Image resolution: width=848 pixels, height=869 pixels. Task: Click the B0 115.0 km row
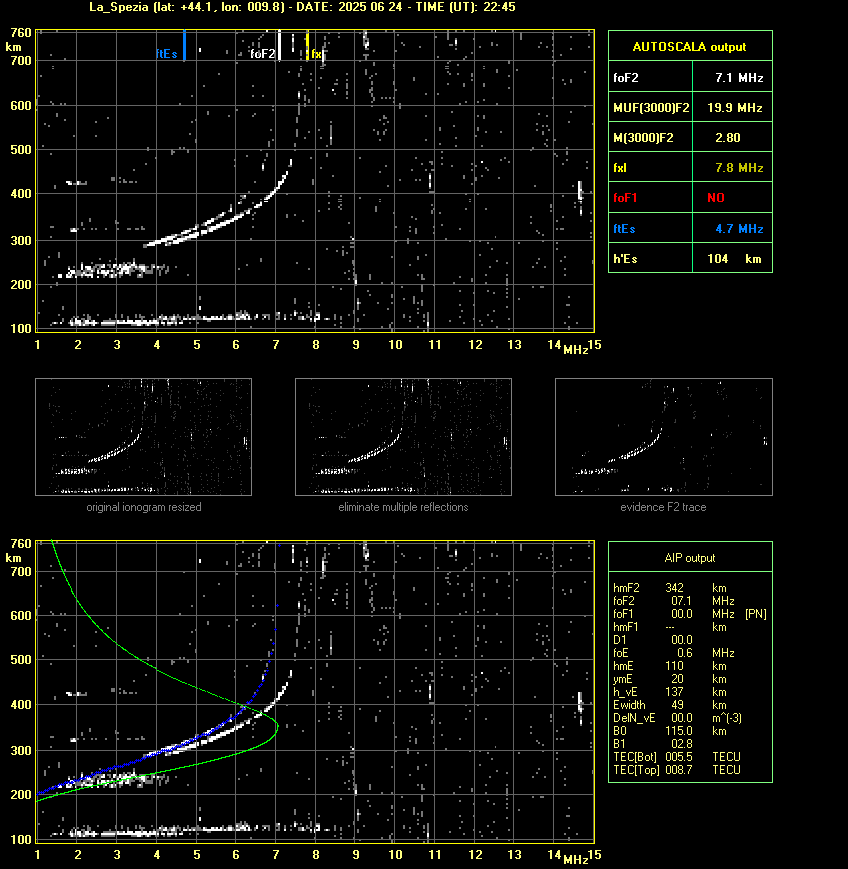670,731
